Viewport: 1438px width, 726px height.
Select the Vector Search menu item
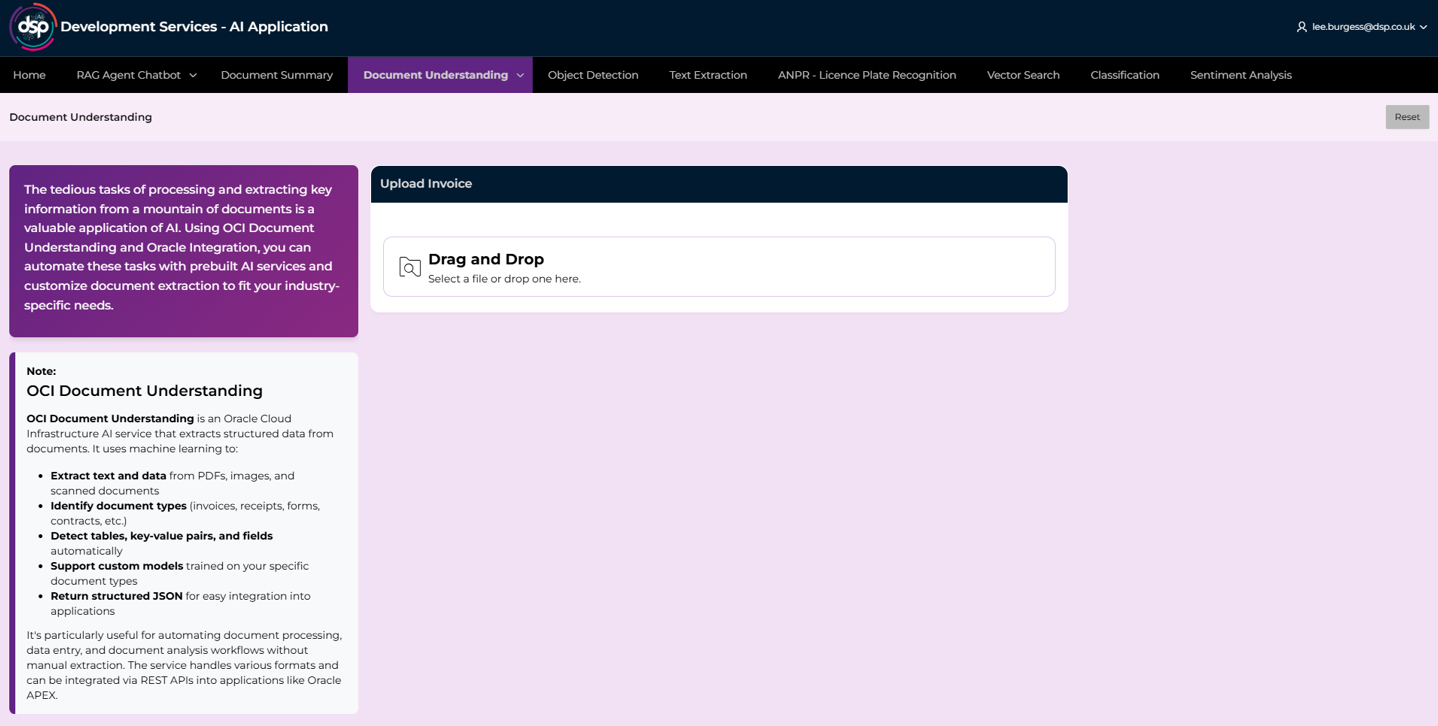click(1023, 75)
